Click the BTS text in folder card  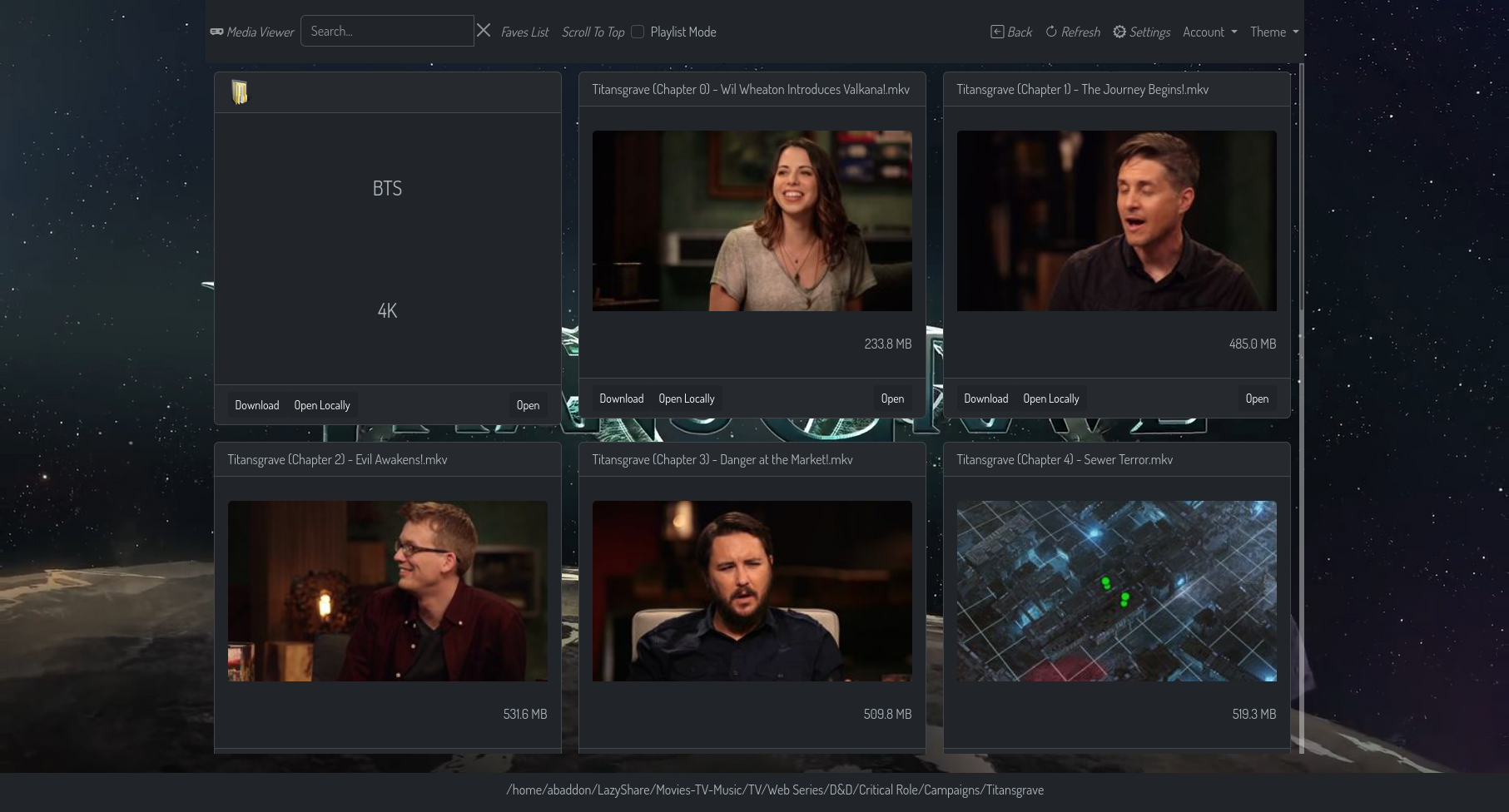pyautogui.click(x=387, y=188)
